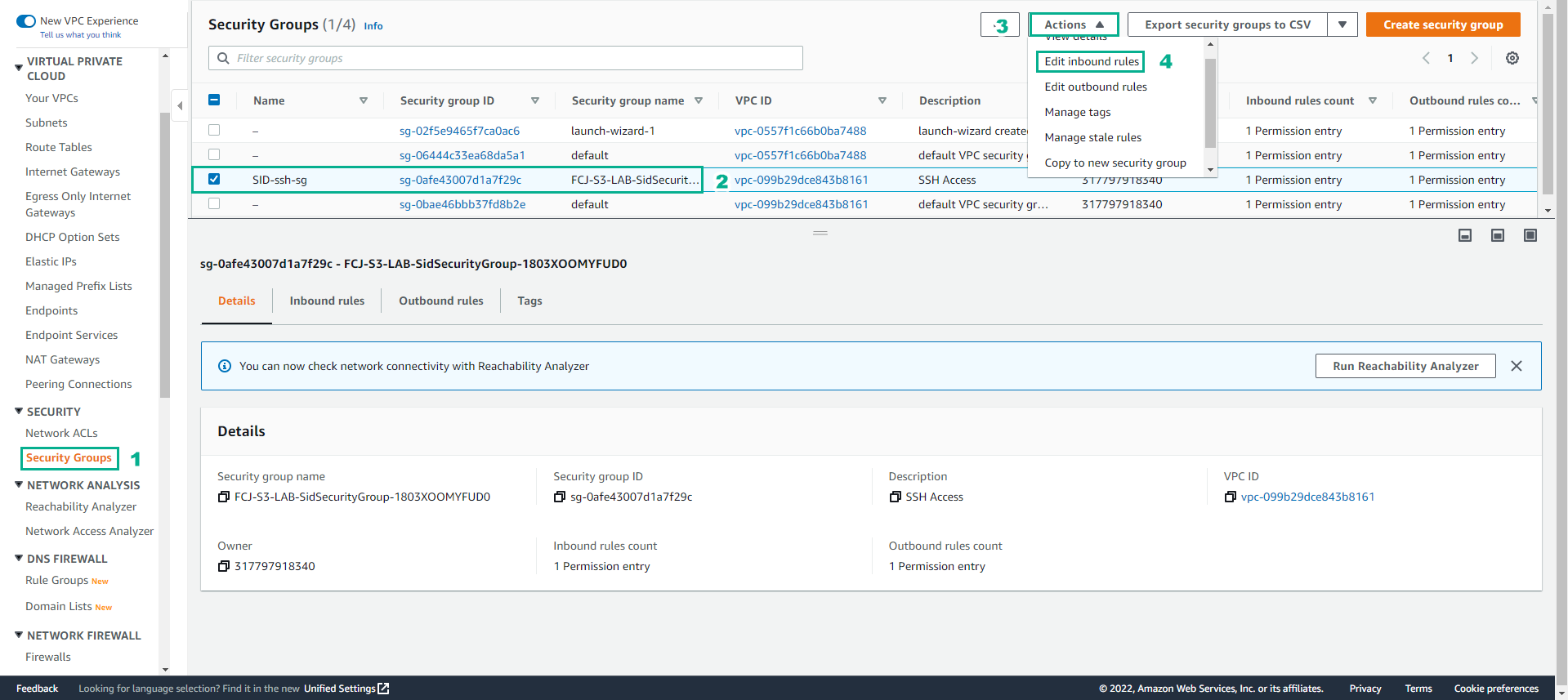The height and width of the screenshot is (700, 1568).
Task: Click the Info link beside Security Groups
Action: click(373, 26)
